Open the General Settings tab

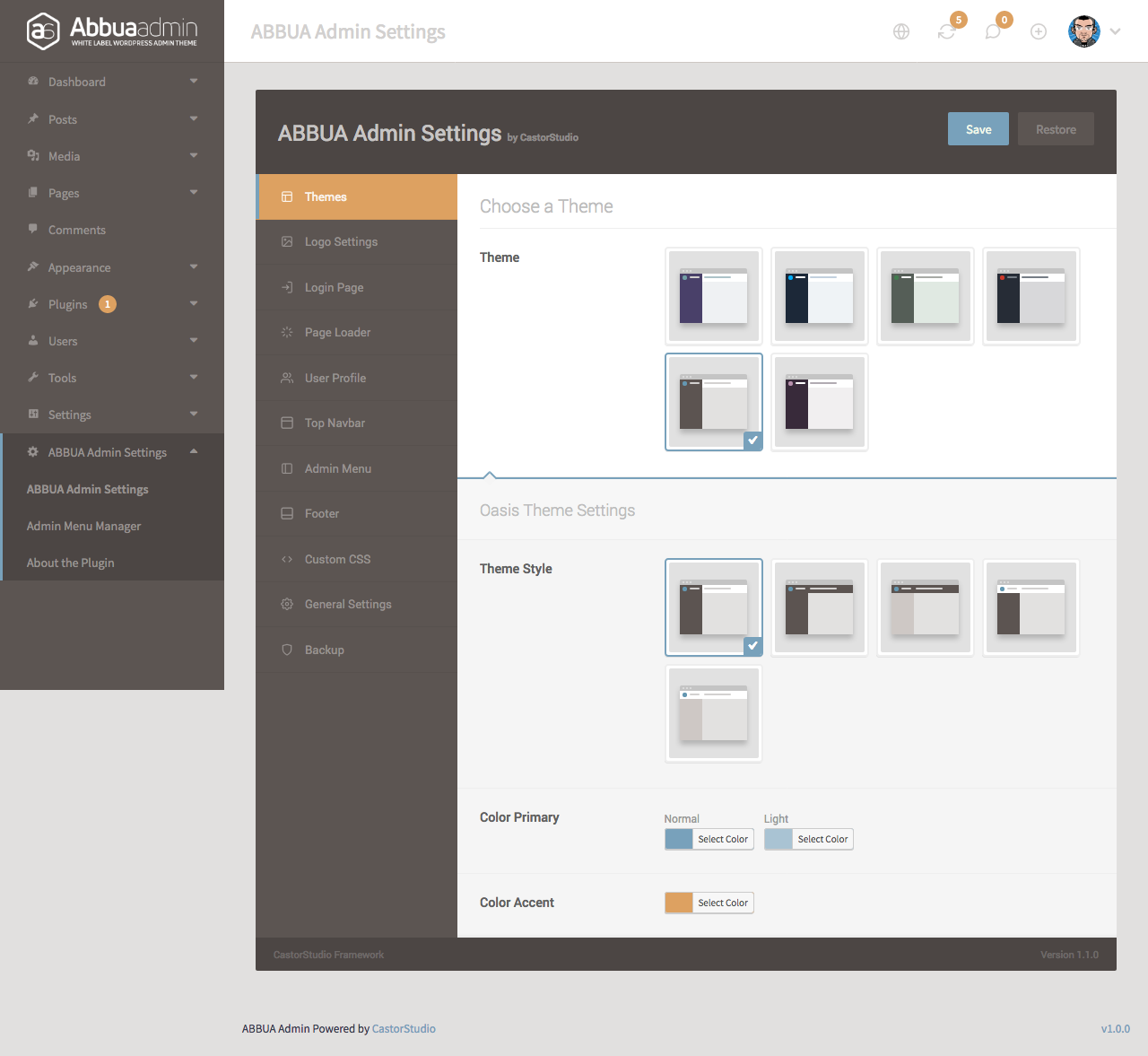(x=357, y=604)
